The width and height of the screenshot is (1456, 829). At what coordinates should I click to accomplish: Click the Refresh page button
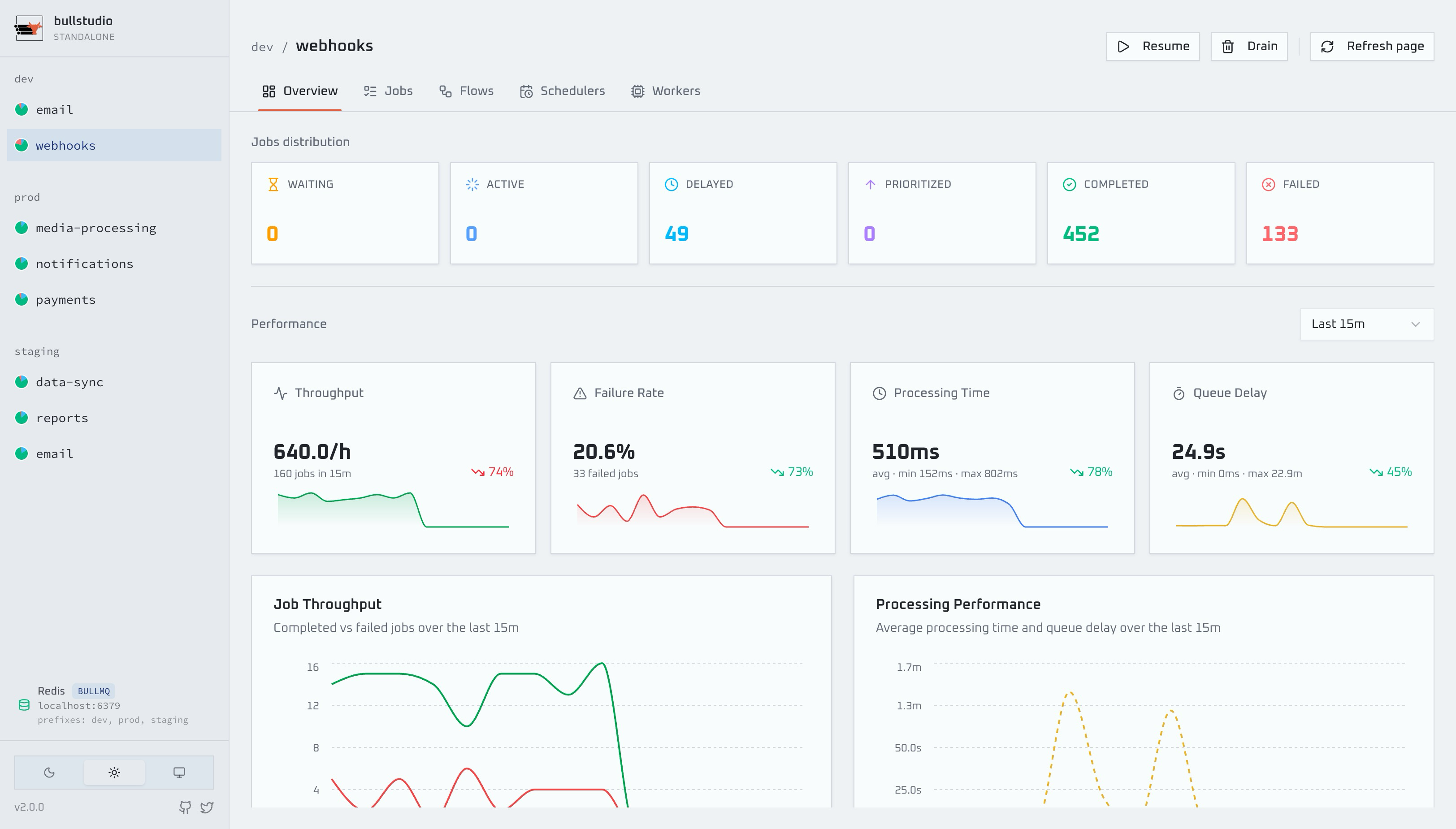click(x=1372, y=46)
